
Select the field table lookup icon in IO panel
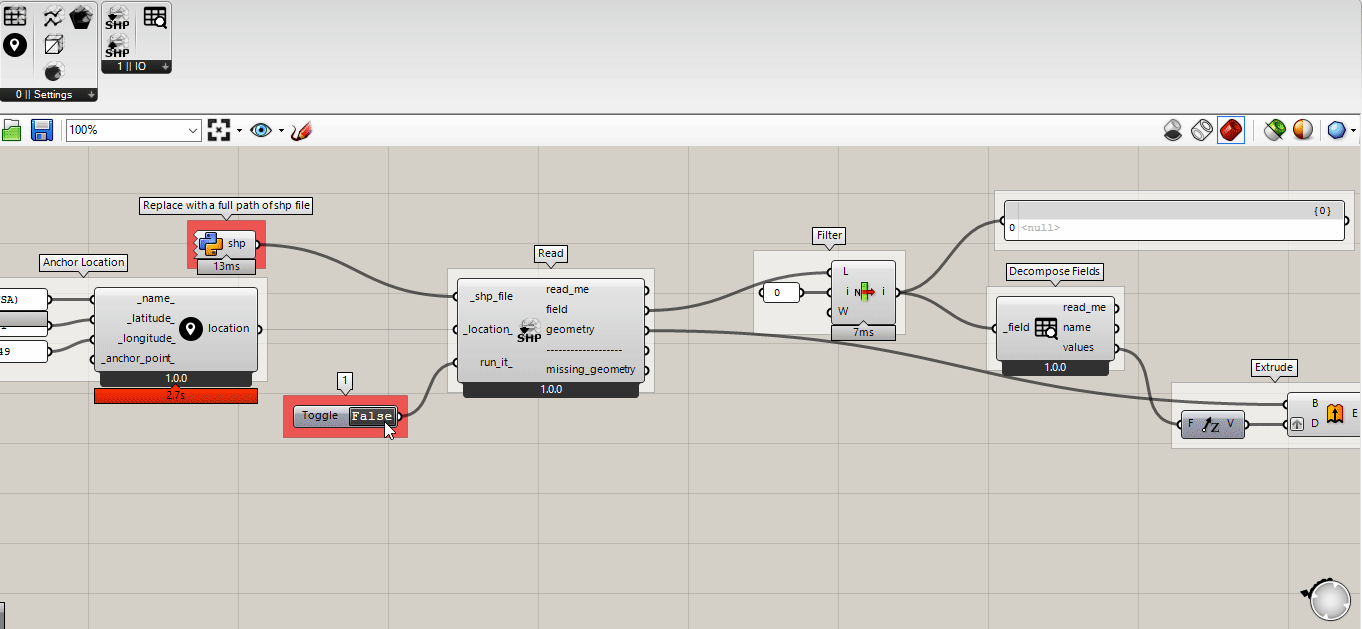152,17
